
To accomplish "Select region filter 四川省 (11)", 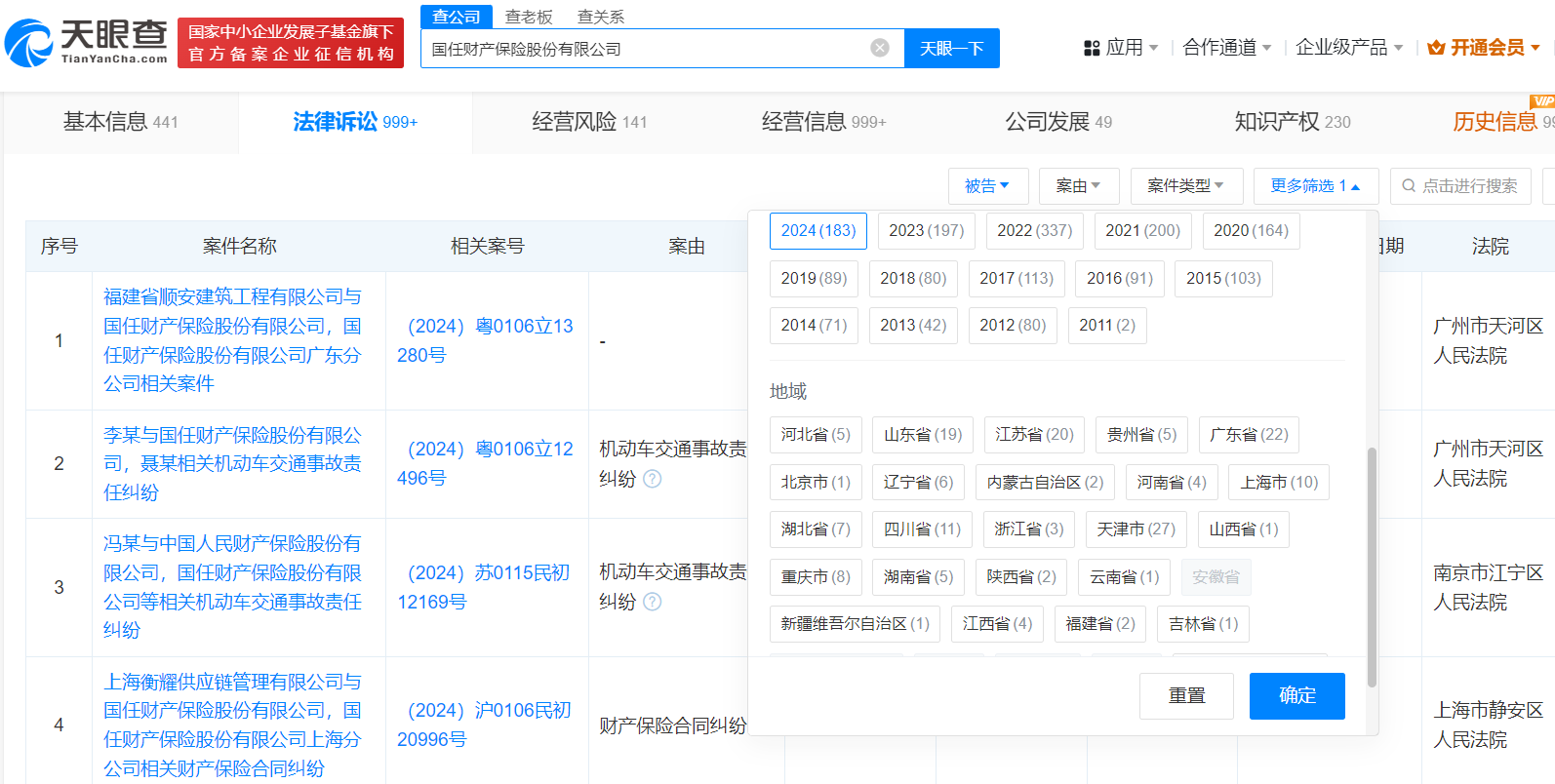I will [x=922, y=529].
